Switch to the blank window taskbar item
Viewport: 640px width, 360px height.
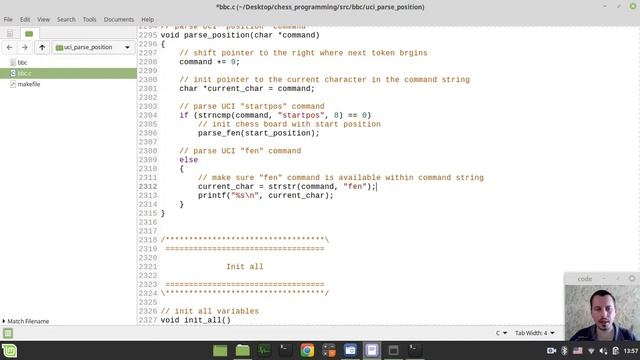tap(393, 351)
